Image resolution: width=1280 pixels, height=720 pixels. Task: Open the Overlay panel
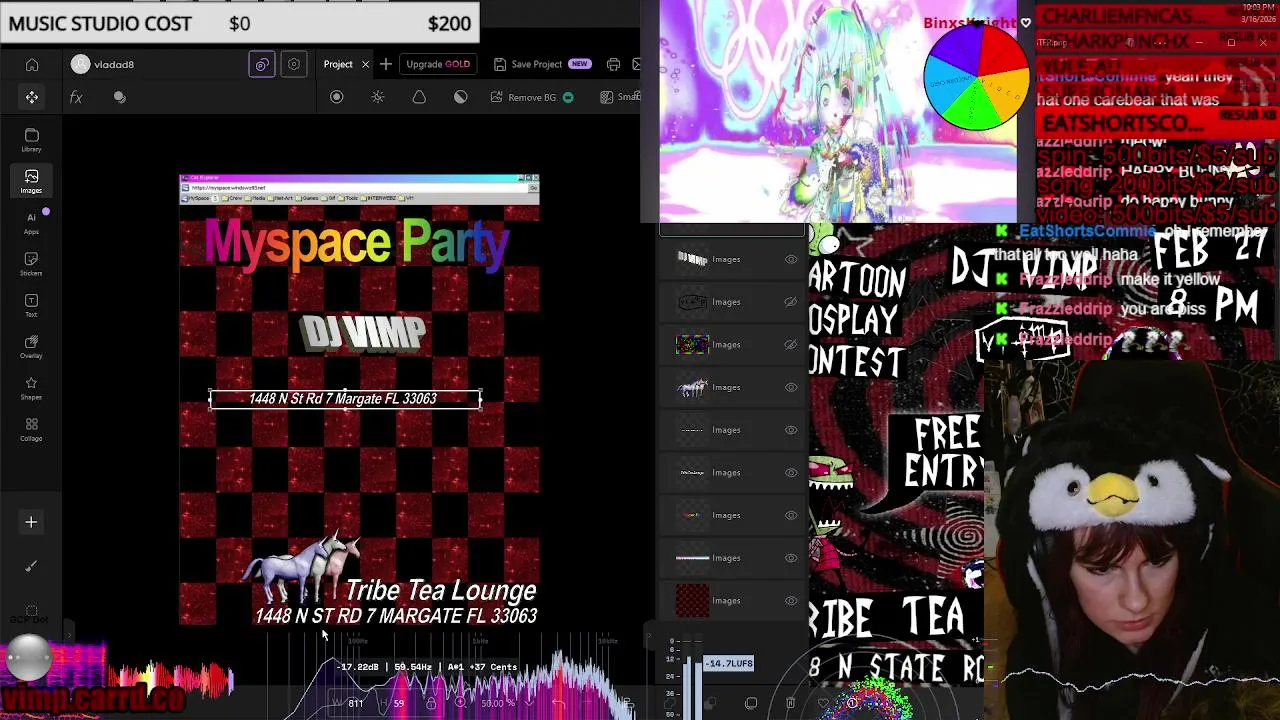[31, 347]
